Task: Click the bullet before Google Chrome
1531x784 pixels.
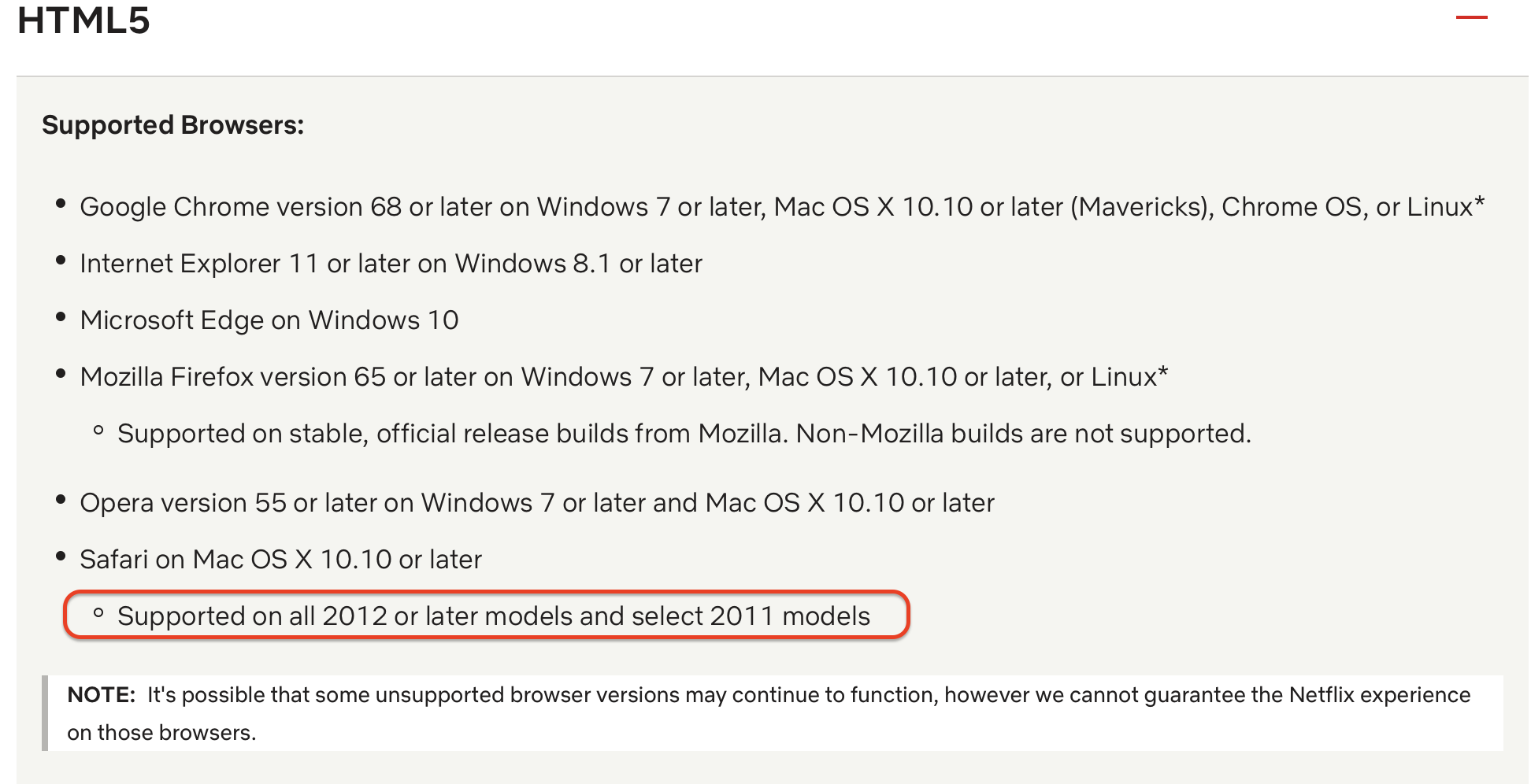Action: coord(61,204)
